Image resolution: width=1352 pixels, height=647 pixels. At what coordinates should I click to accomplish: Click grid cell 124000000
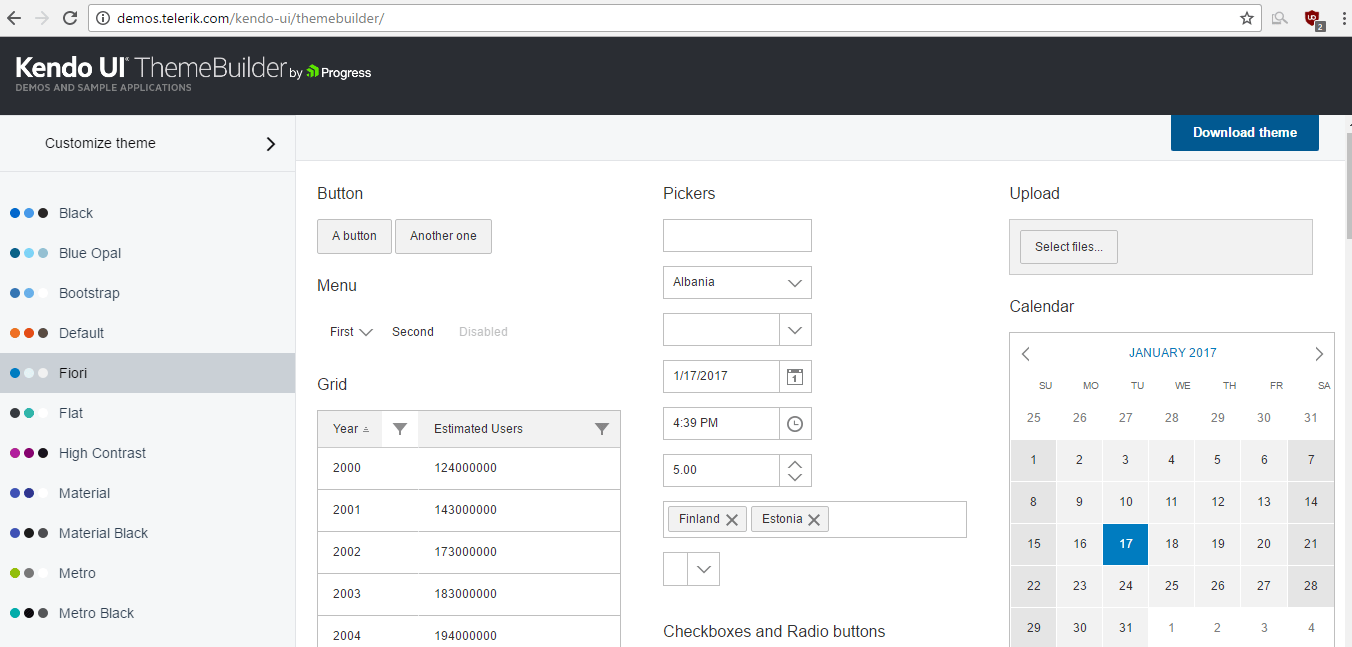(x=519, y=468)
